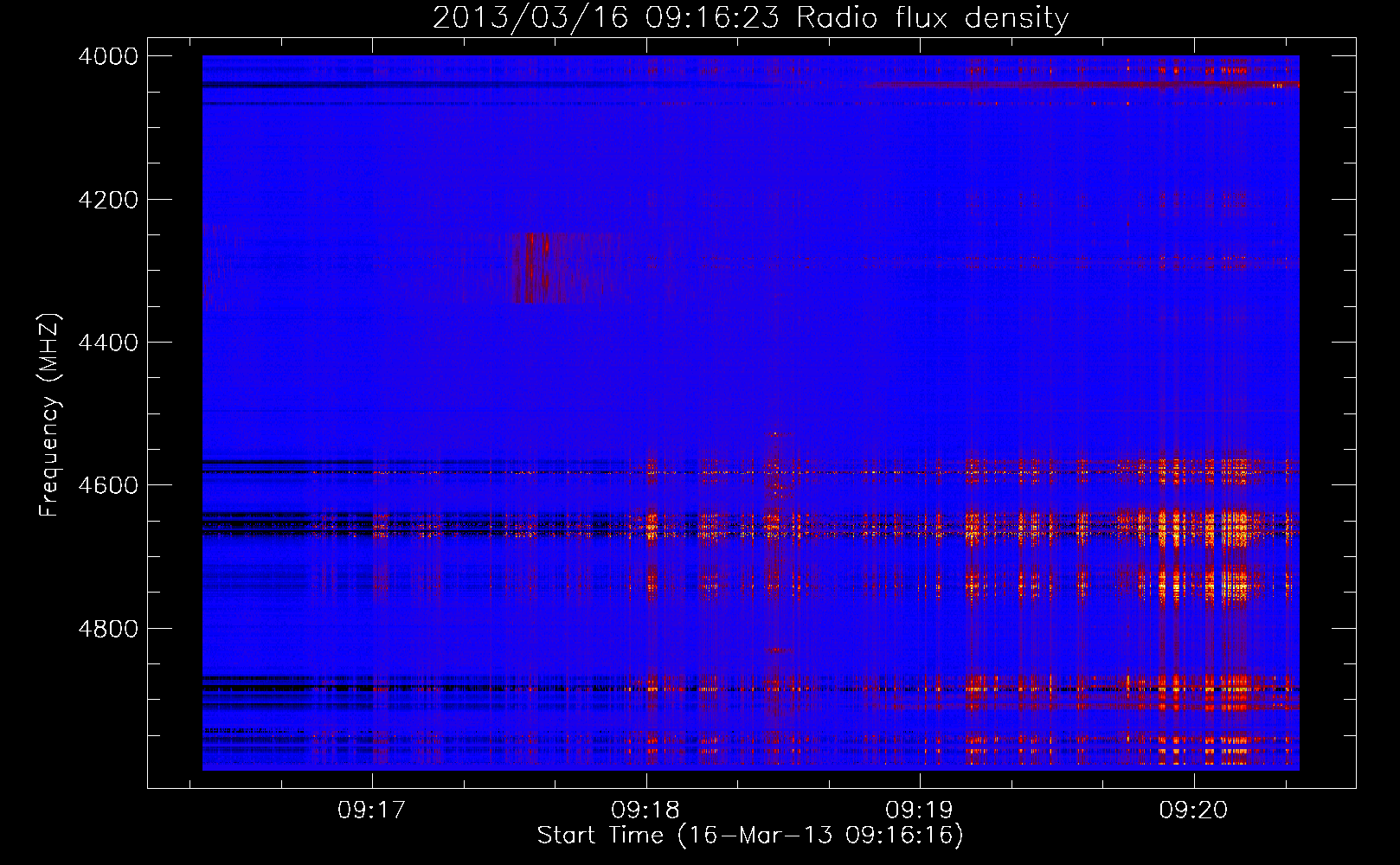The image size is (1400, 865).
Task: Click the 09:18 time axis label
Action: tap(645, 811)
